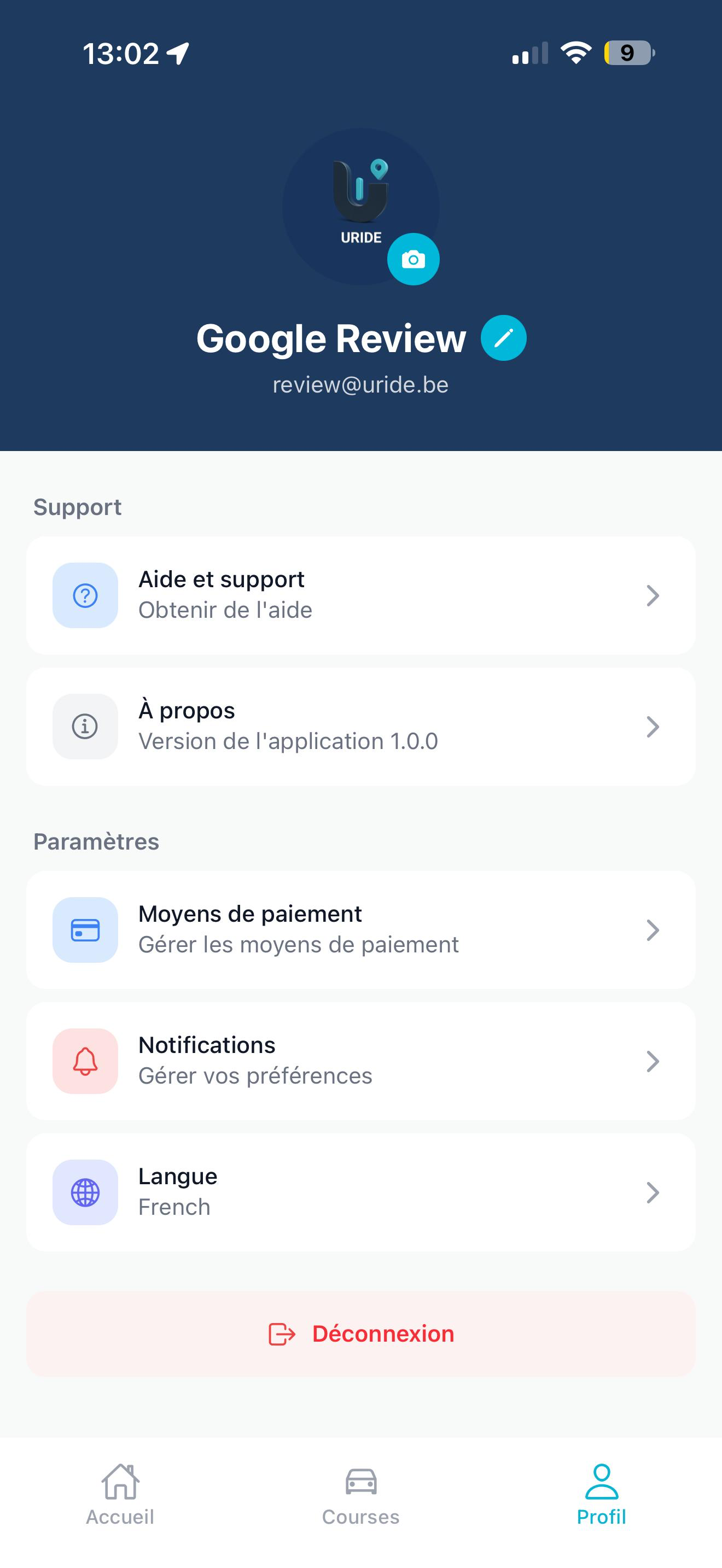Open Moyens de paiement chevron
Image resolution: width=722 pixels, height=1568 pixels.
tap(653, 930)
